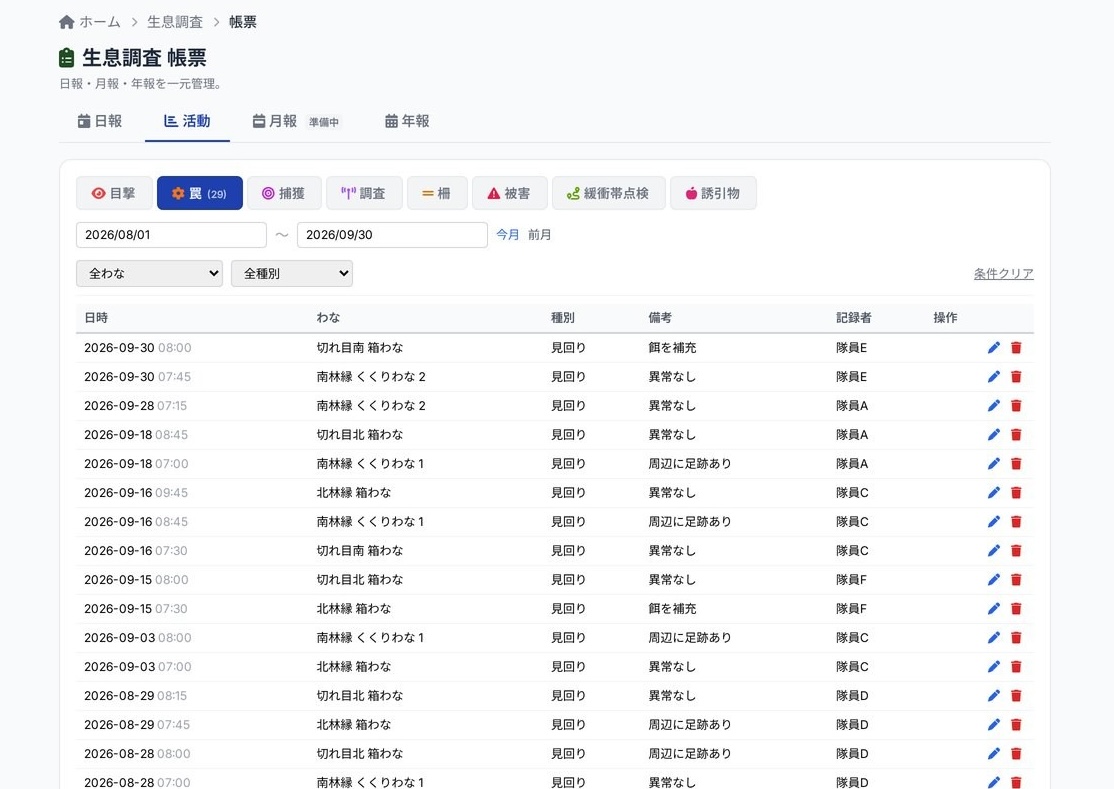Edit the 2026-08-29 08:15 record
This screenshot has height=789, width=1114.
[993, 695]
